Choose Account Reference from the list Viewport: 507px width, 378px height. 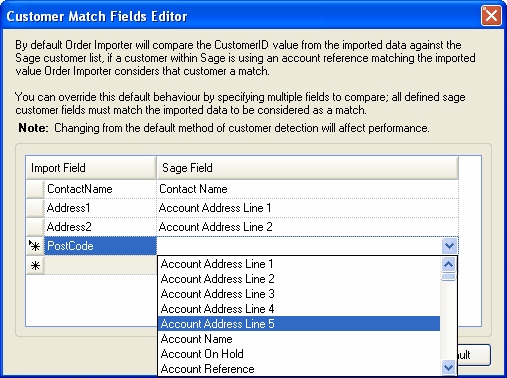click(299, 369)
